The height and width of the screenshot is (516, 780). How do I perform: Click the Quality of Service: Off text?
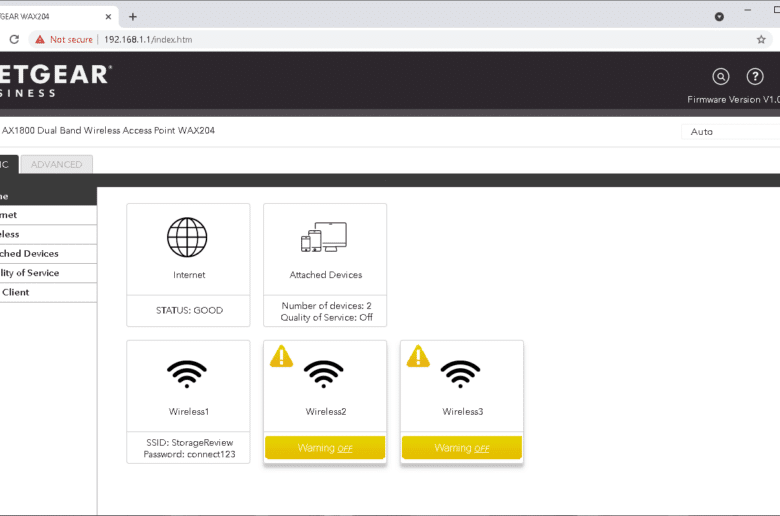326,317
